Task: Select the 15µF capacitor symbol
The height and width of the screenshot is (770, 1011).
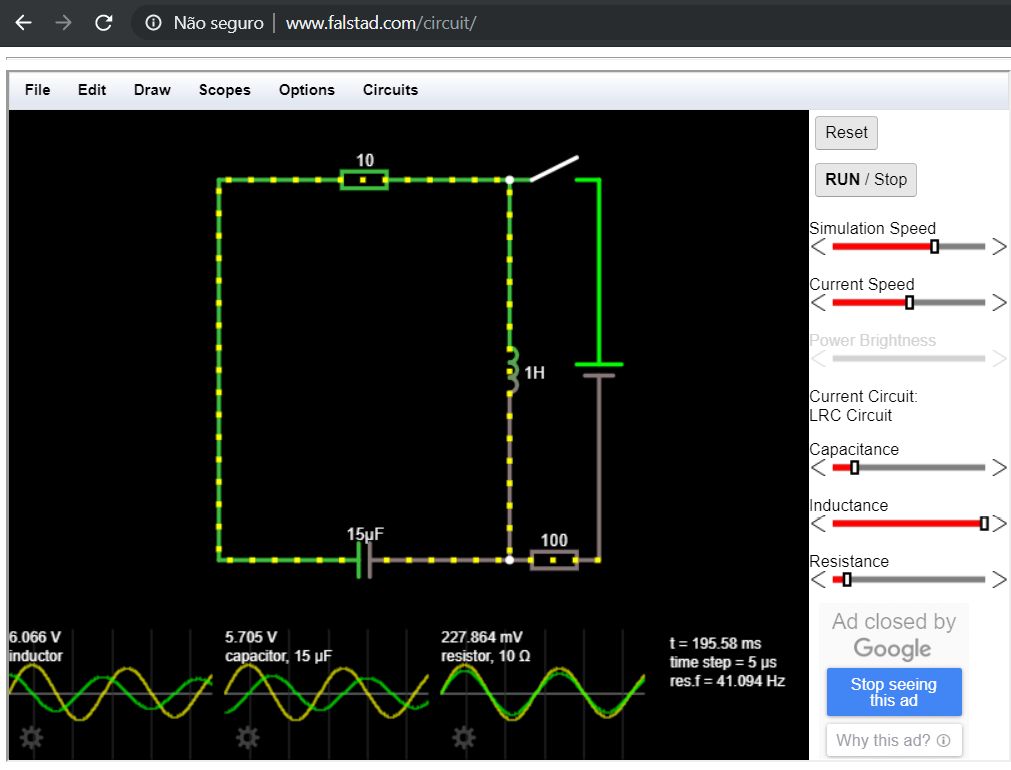Action: click(364, 560)
